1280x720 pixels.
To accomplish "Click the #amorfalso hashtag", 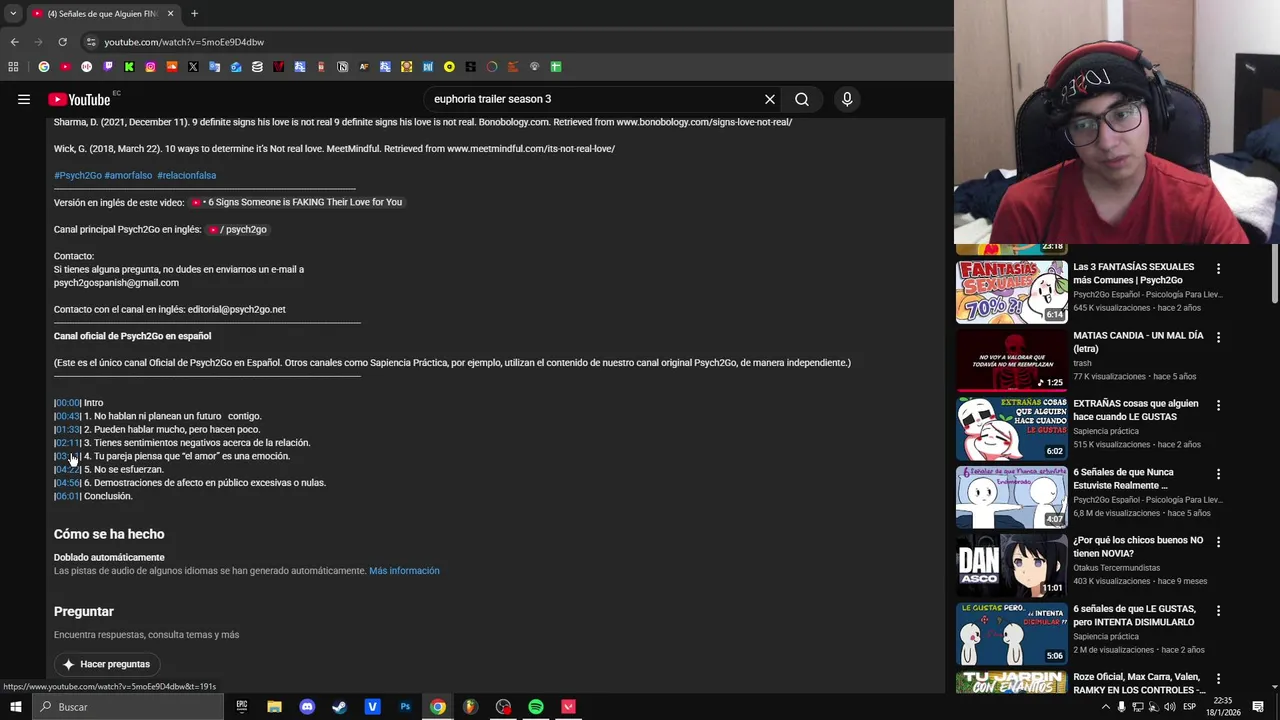I will coord(128,175).
